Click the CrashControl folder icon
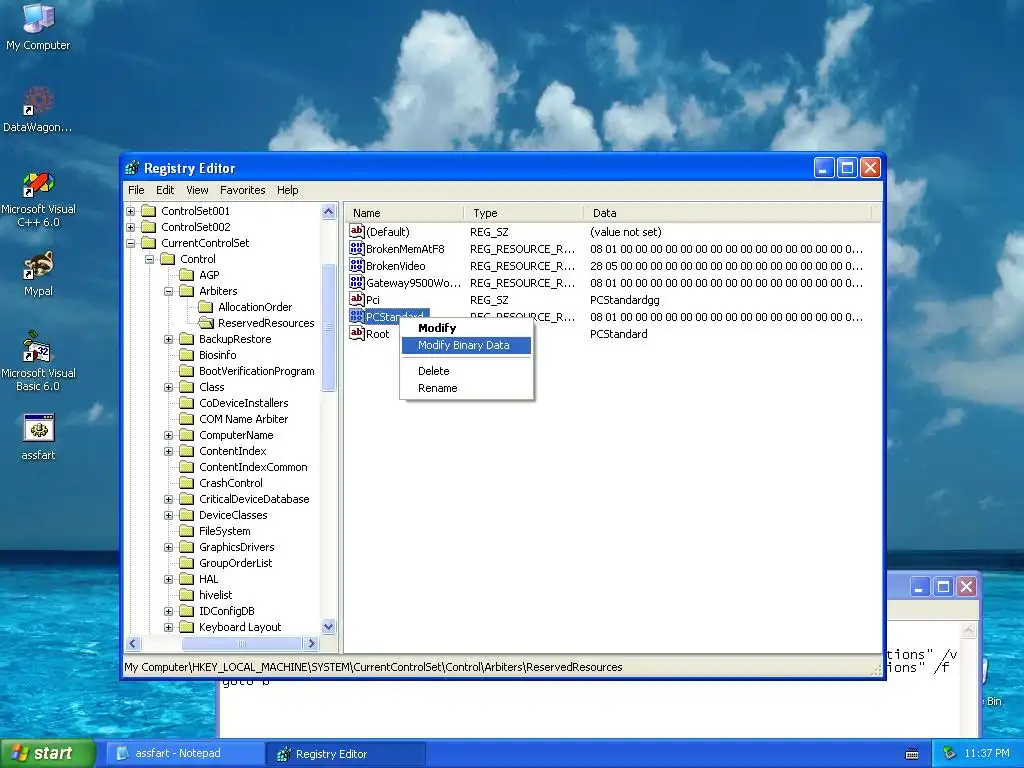Viewport: 1024px width, 768px height. click(187, 483)
